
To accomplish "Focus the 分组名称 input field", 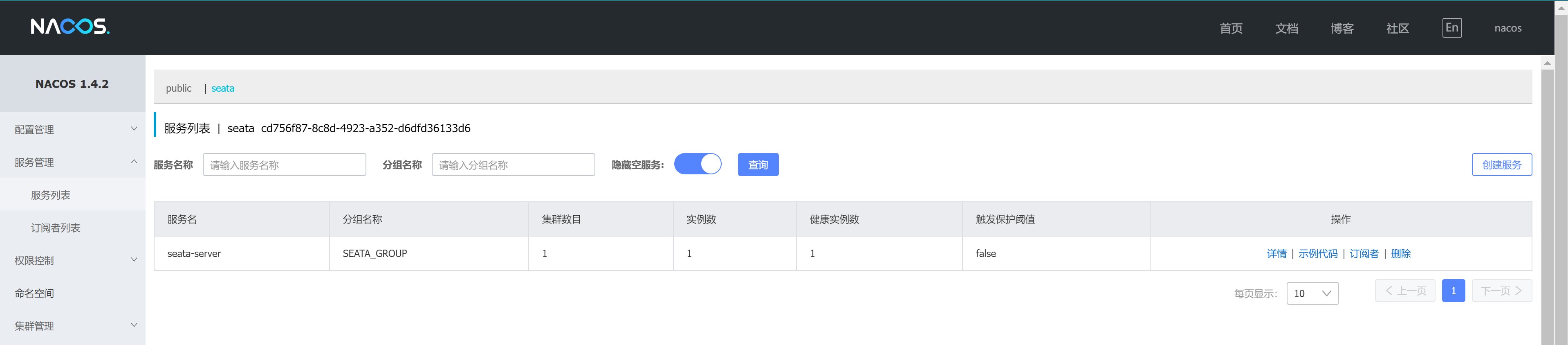I will point(513,165).
